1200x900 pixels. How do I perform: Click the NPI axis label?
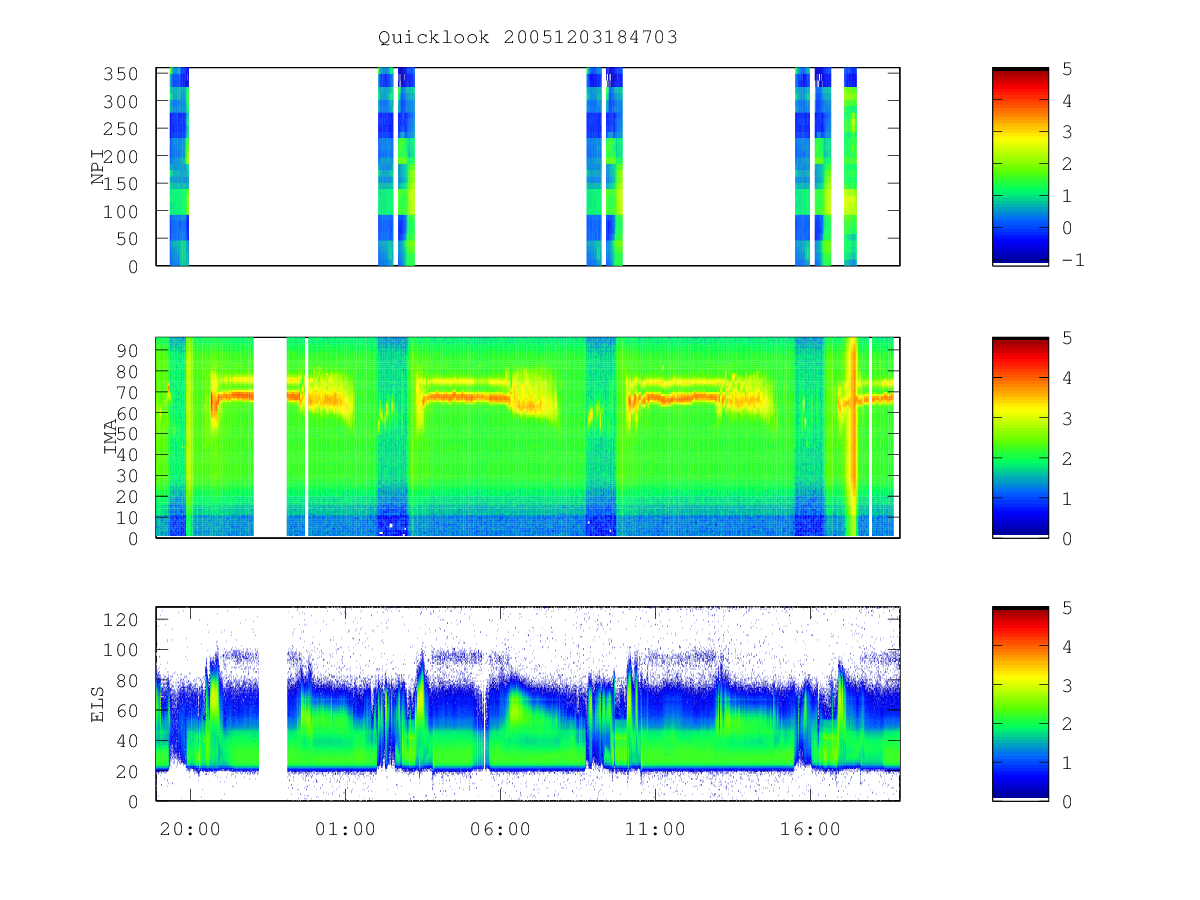click(99, 166)
